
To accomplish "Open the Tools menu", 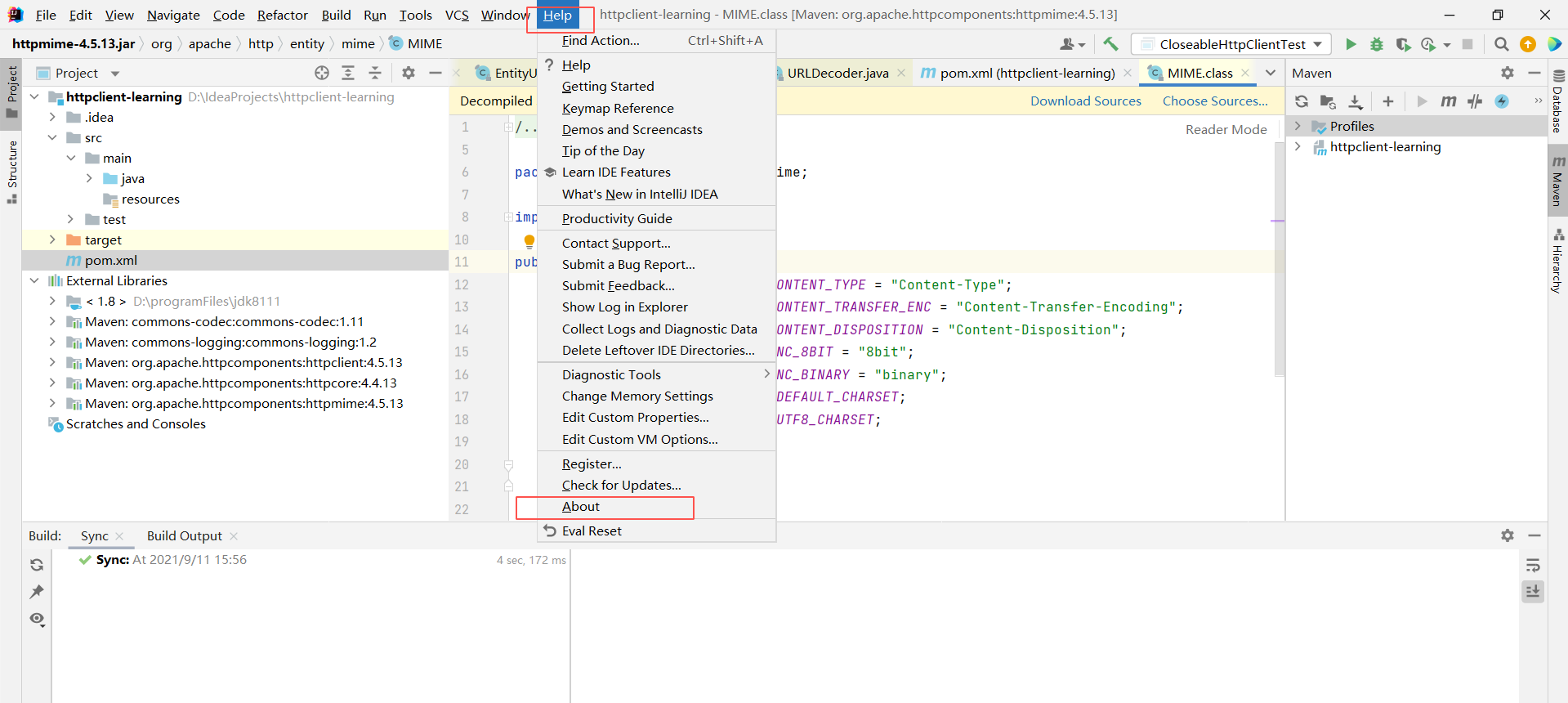I will tap(415, 15).
